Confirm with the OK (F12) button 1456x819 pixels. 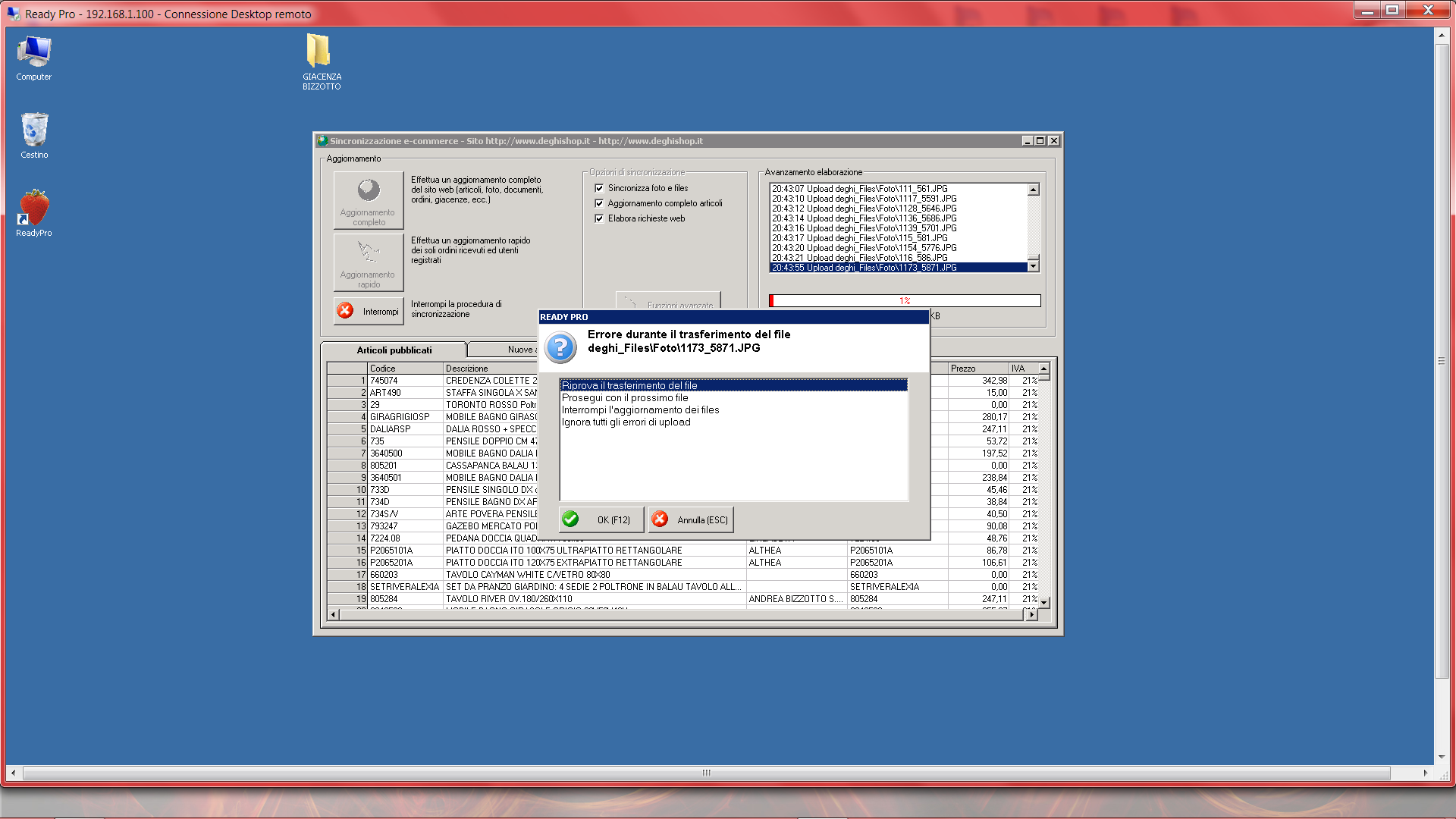pos(601,519)
